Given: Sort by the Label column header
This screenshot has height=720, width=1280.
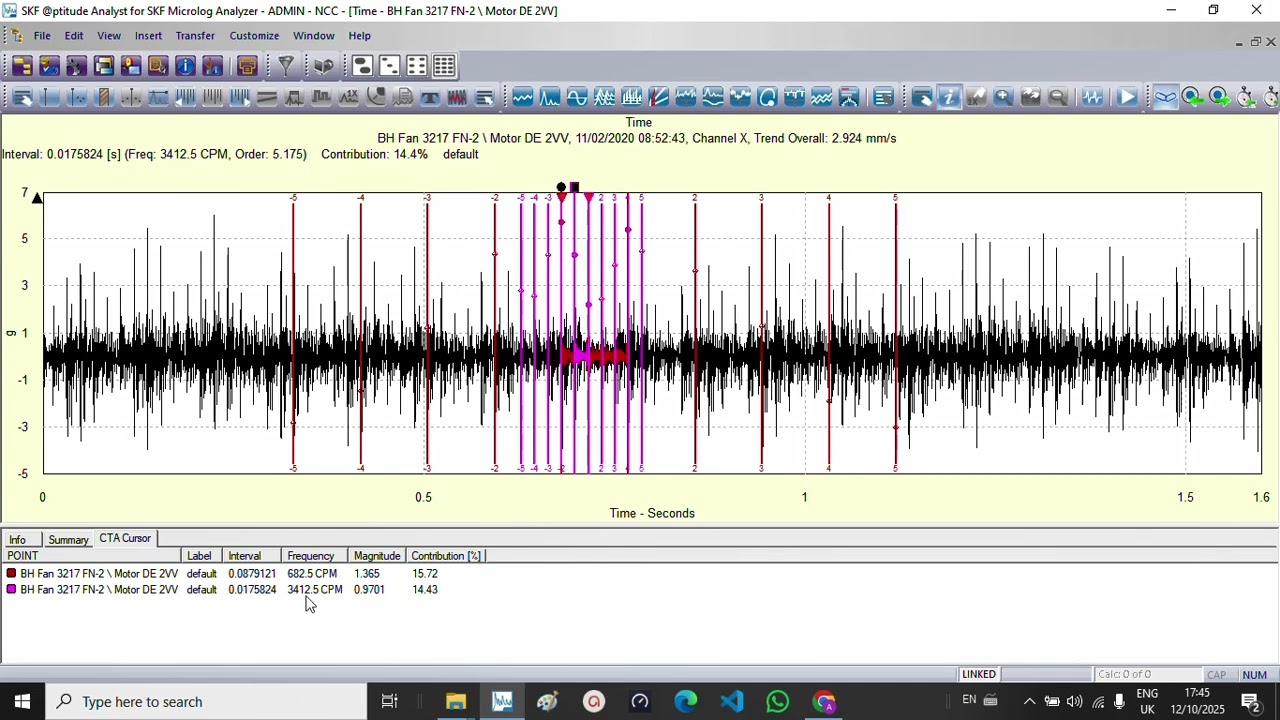Looking at the screenshot, I should coord(202,556).
